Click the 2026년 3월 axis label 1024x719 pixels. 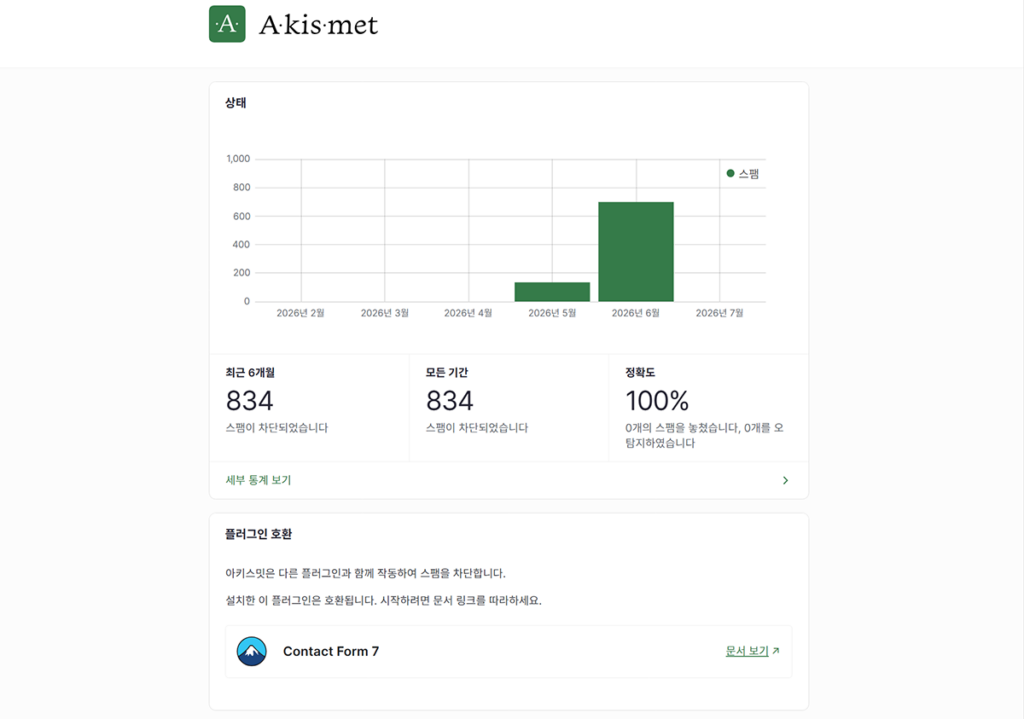click(x=385, y=313)
